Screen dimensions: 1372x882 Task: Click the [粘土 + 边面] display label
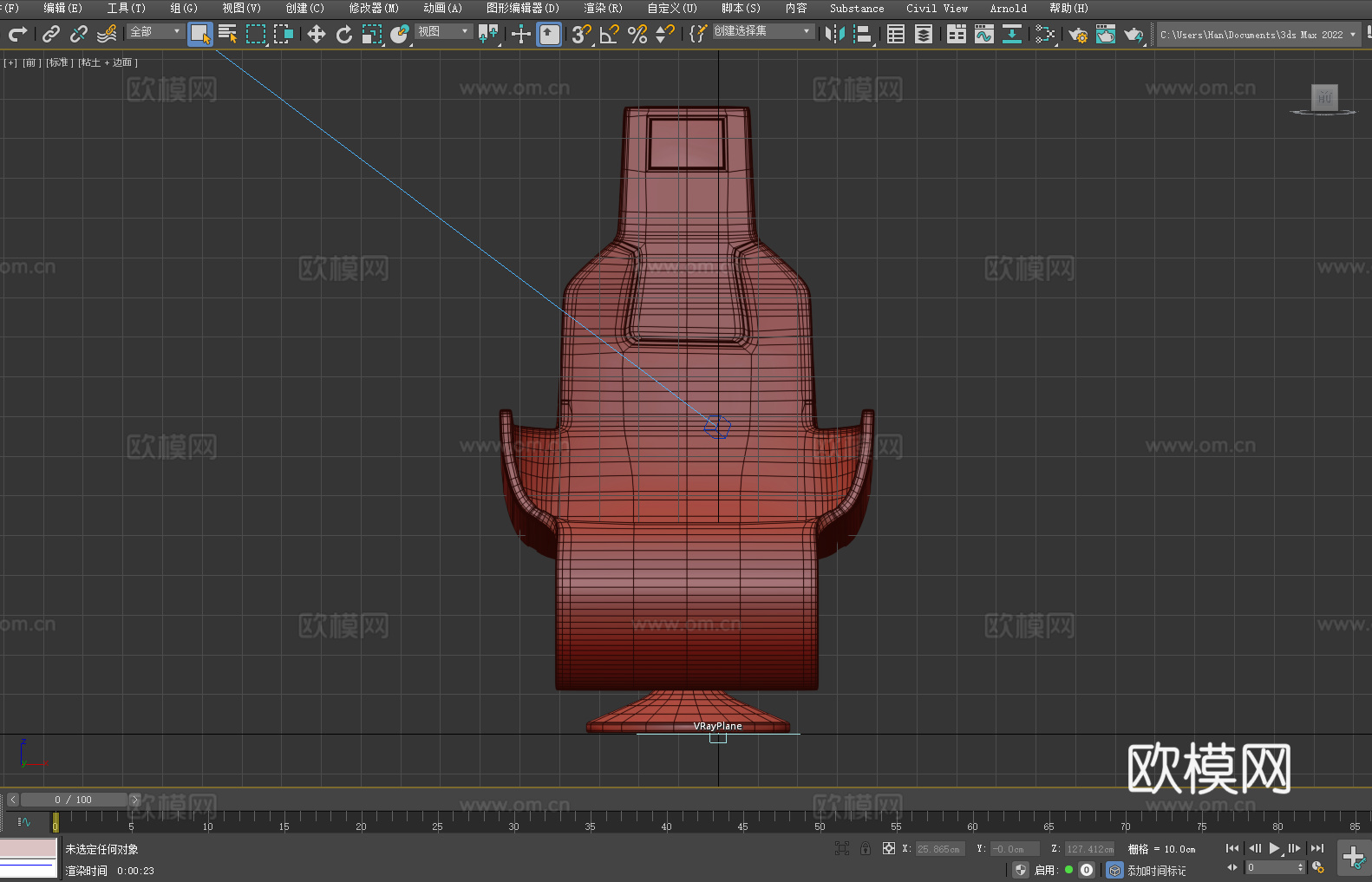[x=108, y=62]
